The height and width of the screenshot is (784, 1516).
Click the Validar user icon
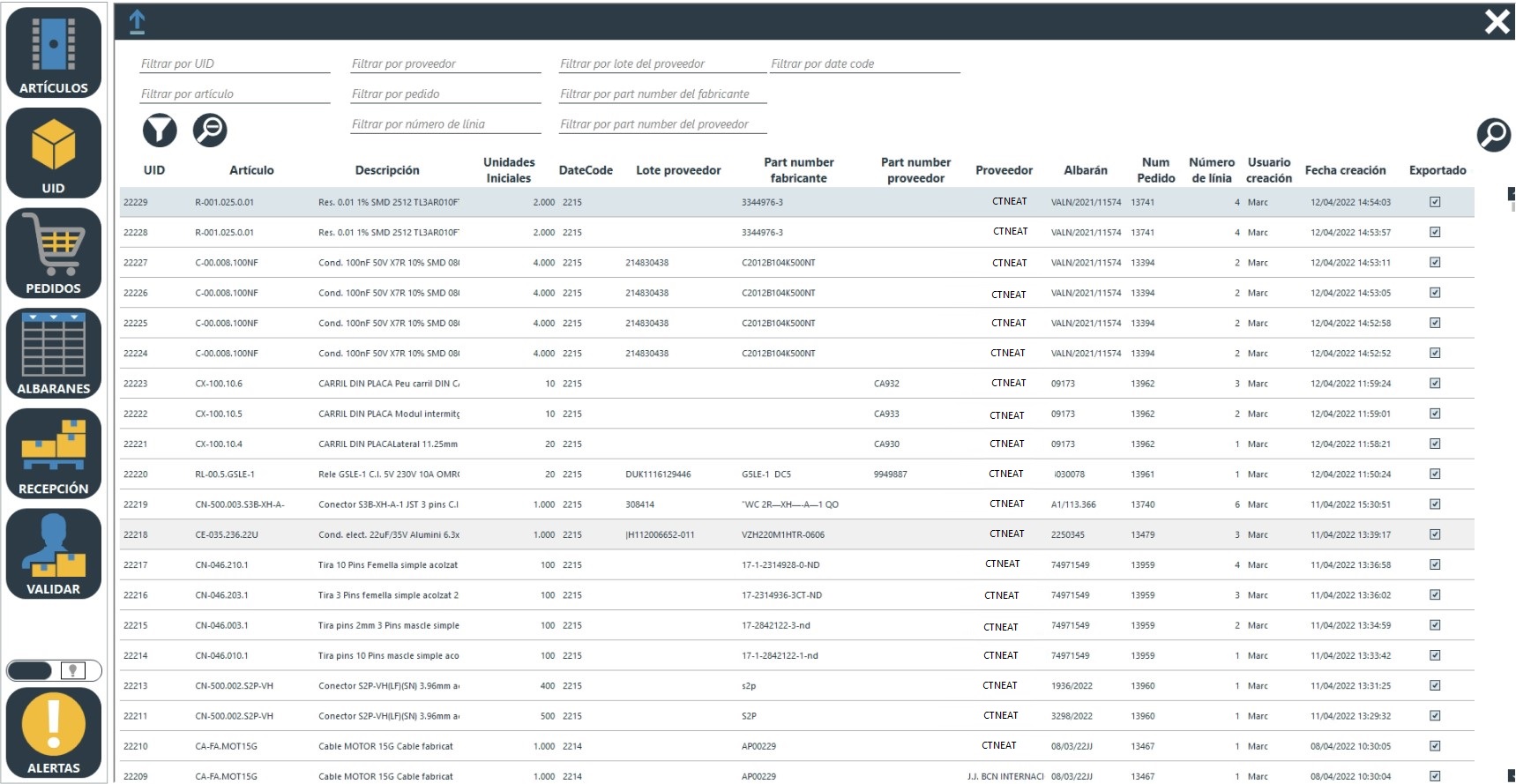54,554
